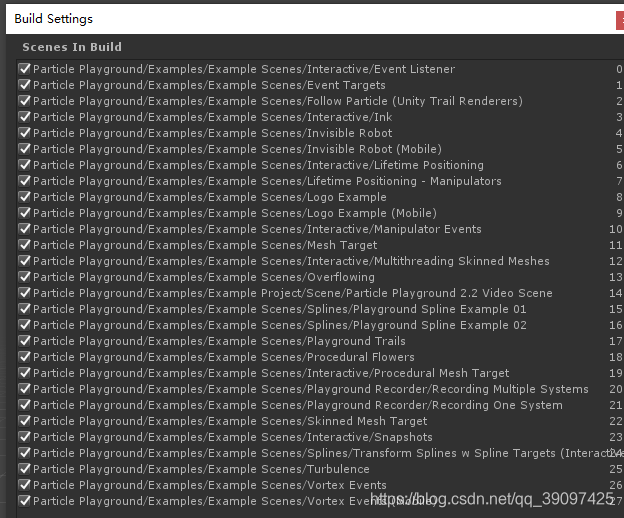Click Recording Multiple Systems scene text
Screen dimensions: 624x518
point(311,389)
